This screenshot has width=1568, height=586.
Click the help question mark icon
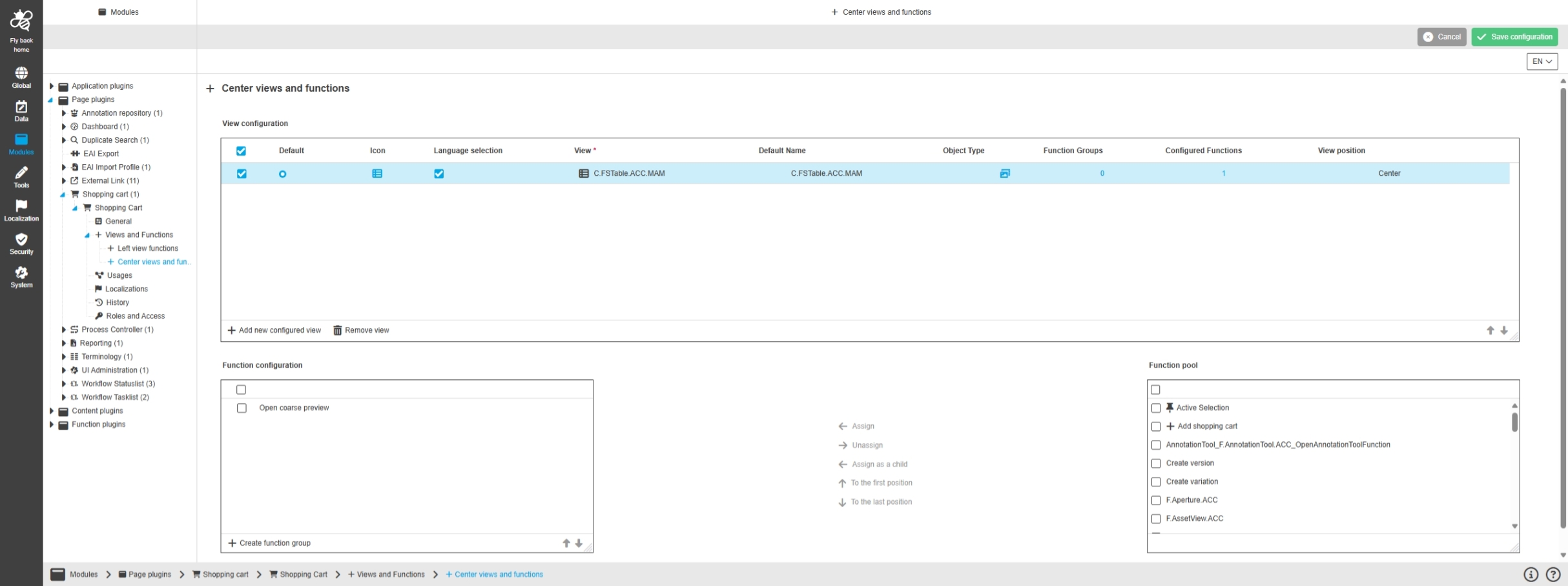pos(1553,574)
